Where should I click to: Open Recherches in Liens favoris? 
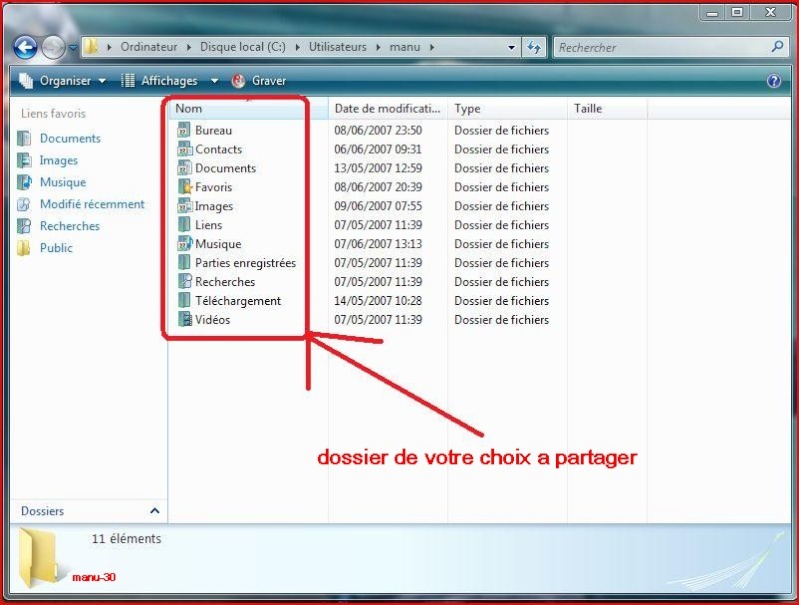(70, 226)
